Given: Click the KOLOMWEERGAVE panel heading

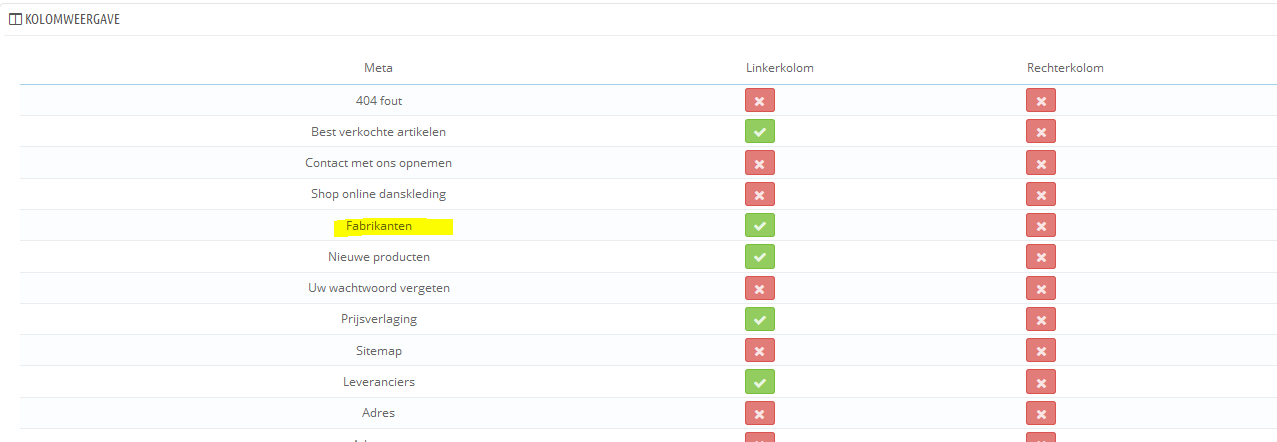Looking at the screenshot, I should coord(72,19).
